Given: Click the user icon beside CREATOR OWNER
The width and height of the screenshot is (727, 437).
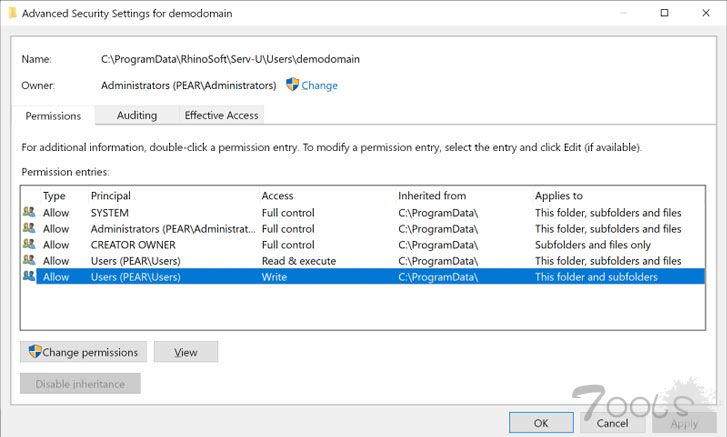Looking at the screenshot, I should [x=28, y=245].
